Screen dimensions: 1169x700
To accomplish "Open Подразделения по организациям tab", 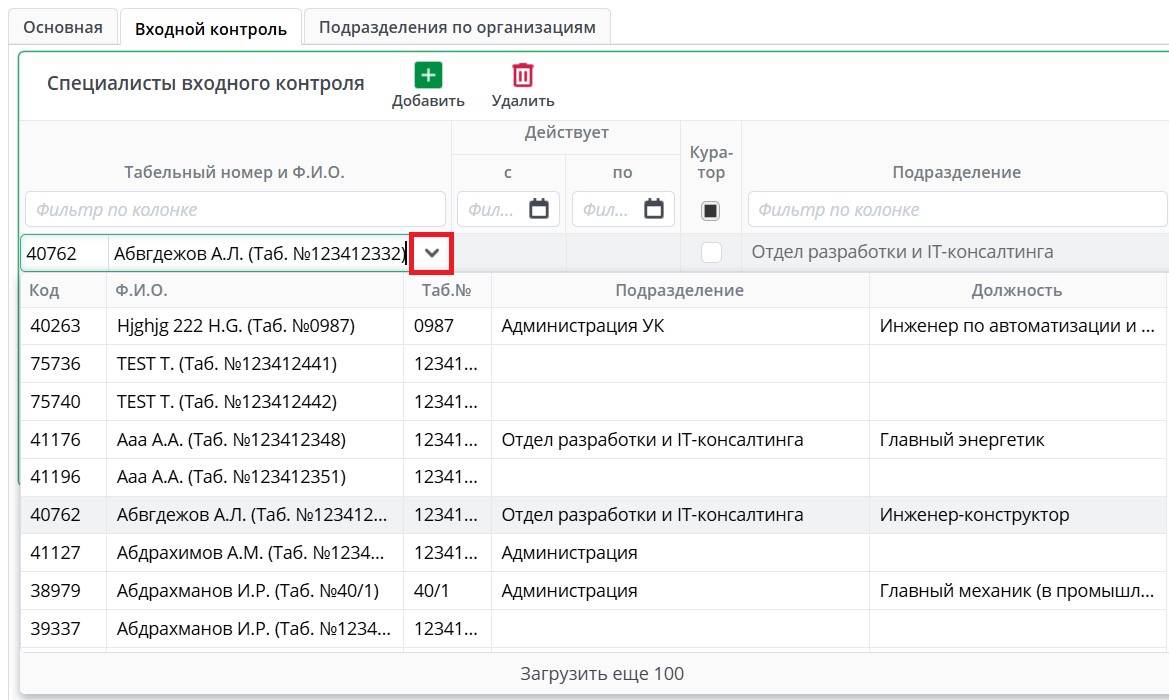I will coord(457,27).
